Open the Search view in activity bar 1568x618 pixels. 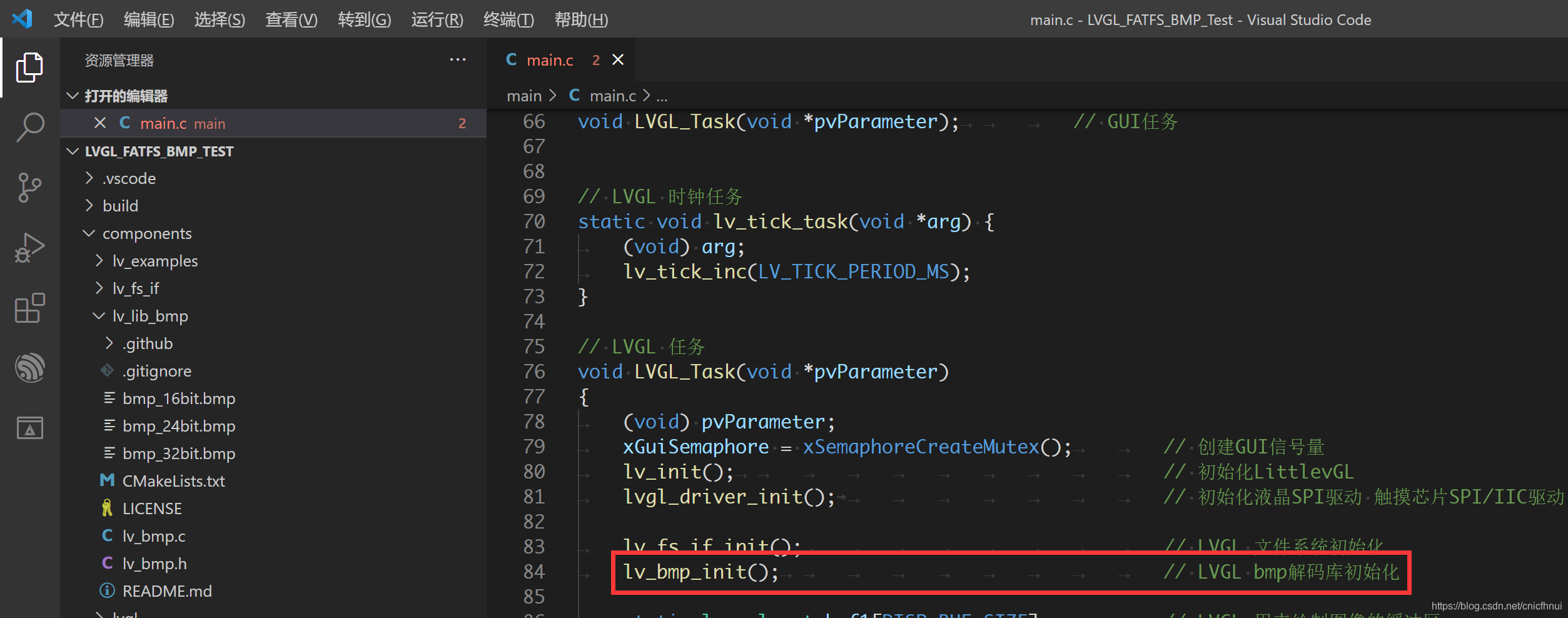point(29,128)
